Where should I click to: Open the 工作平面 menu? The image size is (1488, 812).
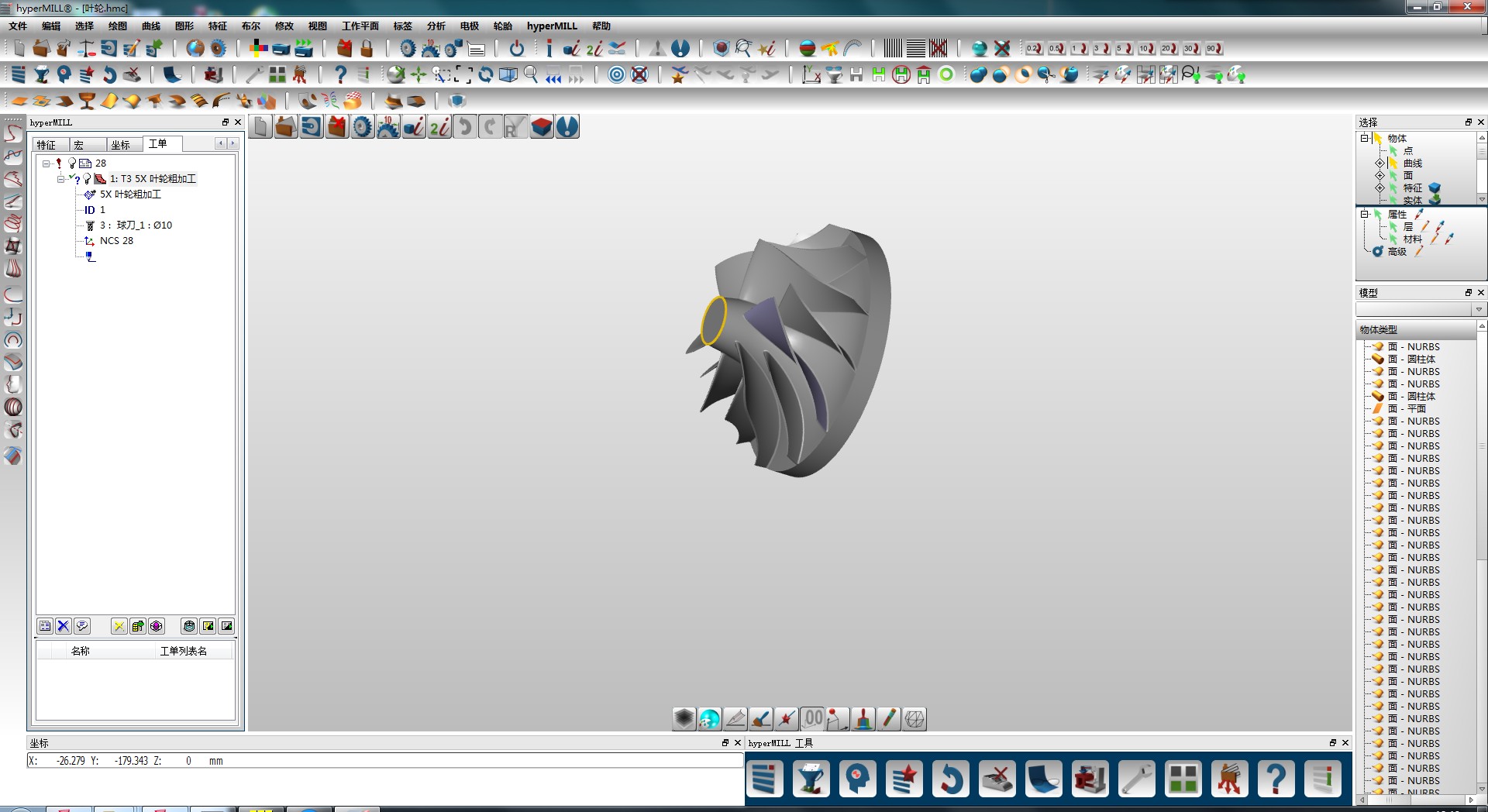[360, 26]
